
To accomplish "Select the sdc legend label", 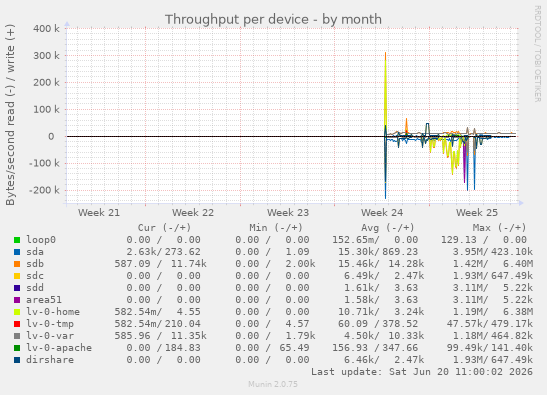I will 35,276.
